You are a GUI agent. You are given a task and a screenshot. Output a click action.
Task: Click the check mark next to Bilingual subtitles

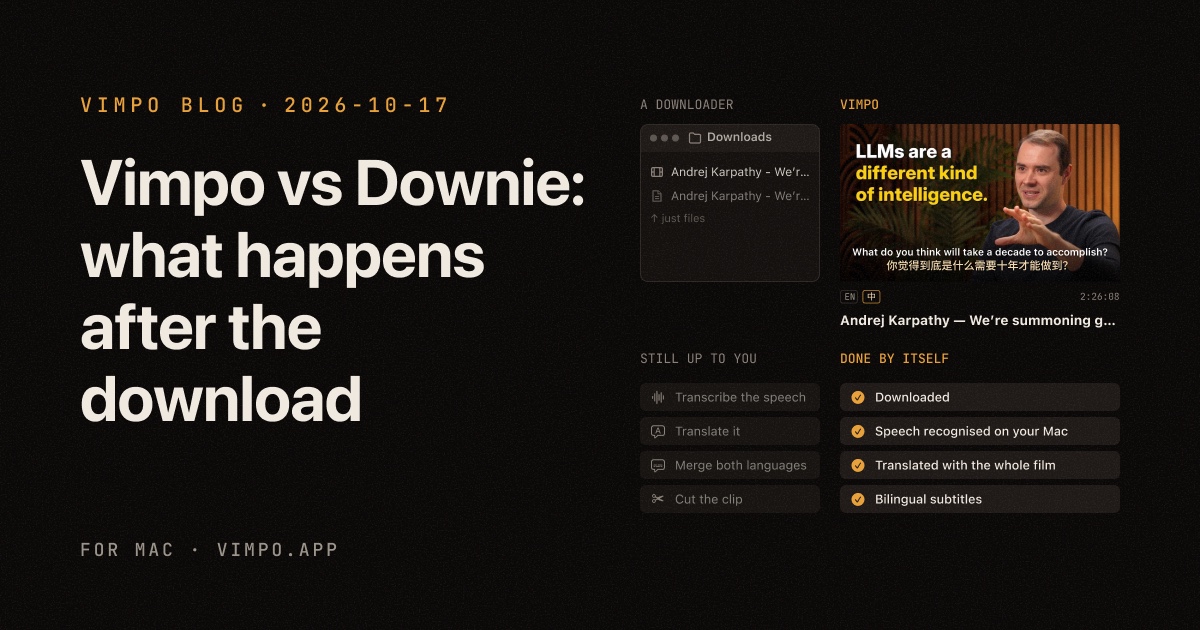point(858,499)
